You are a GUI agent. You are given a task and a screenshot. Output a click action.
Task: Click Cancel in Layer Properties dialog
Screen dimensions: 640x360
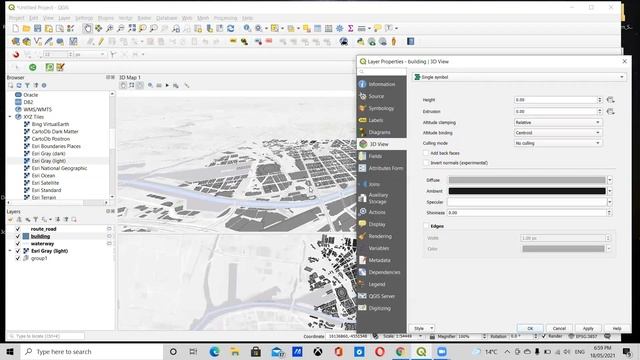pos(559,328)
